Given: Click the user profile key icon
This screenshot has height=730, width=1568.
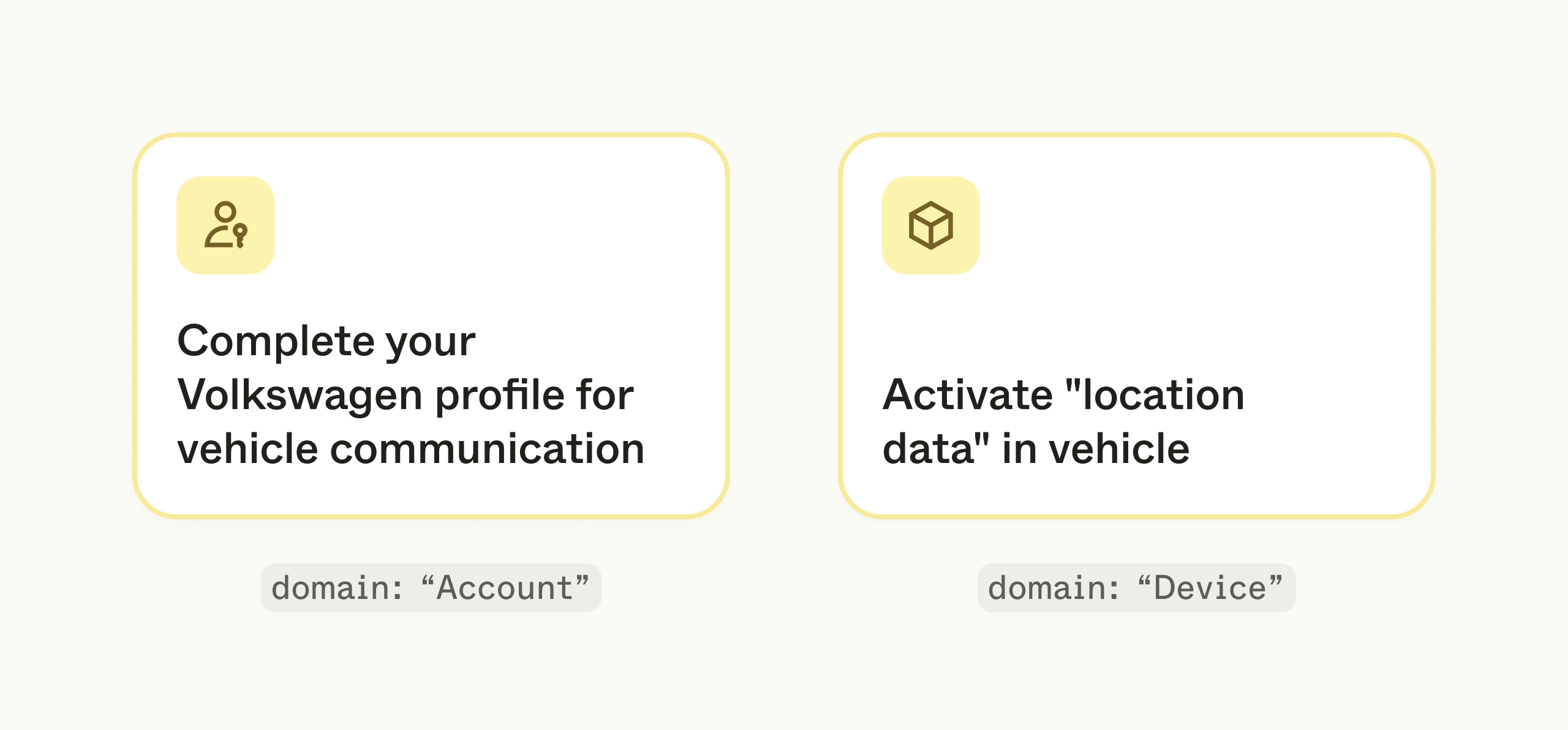Looking at the screenshot, I should tap(225, 225).
